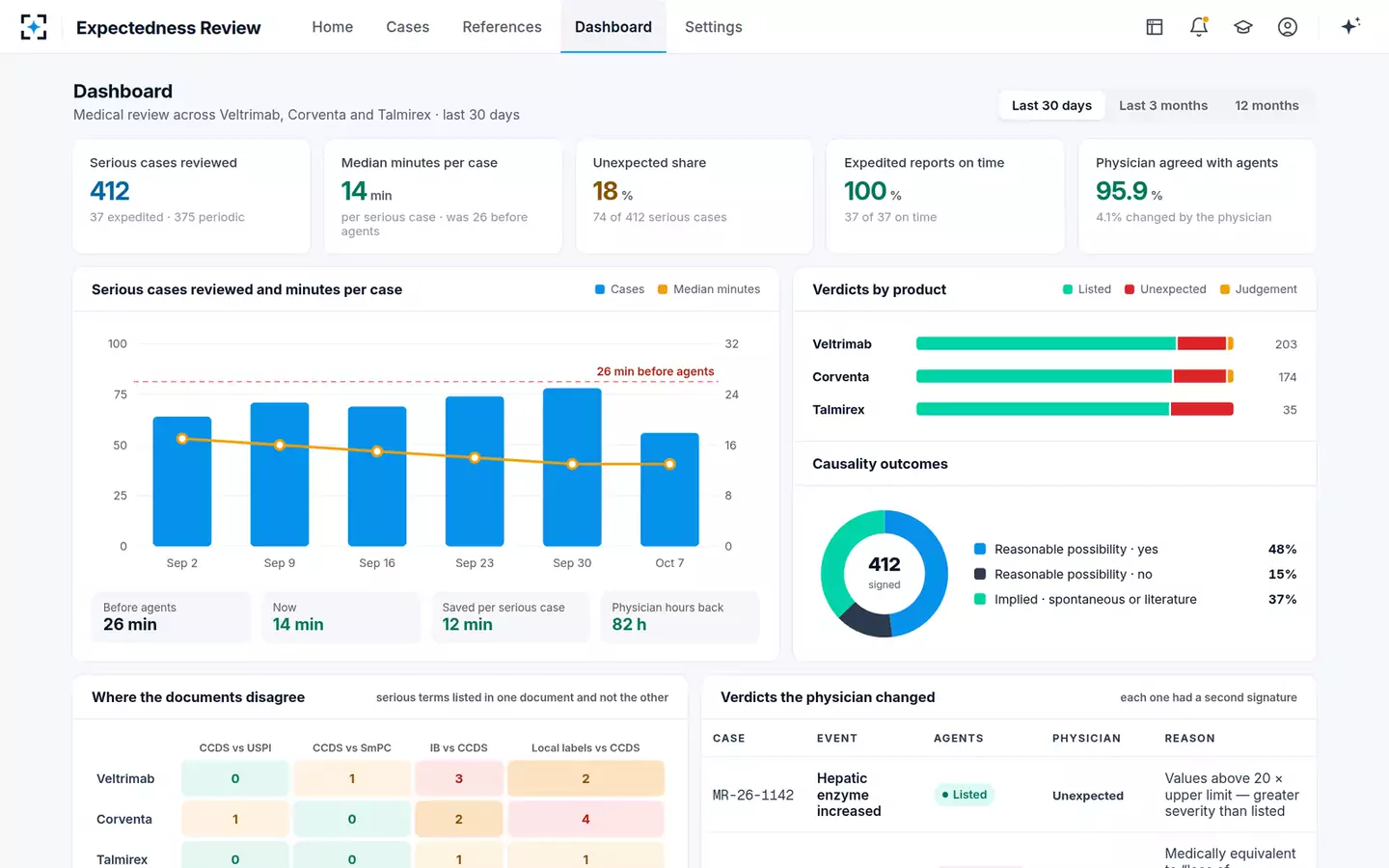This screenshot has width=1389, height=868.
Task: Click the Serious cases reviewed 412 card
Action: 192,197
